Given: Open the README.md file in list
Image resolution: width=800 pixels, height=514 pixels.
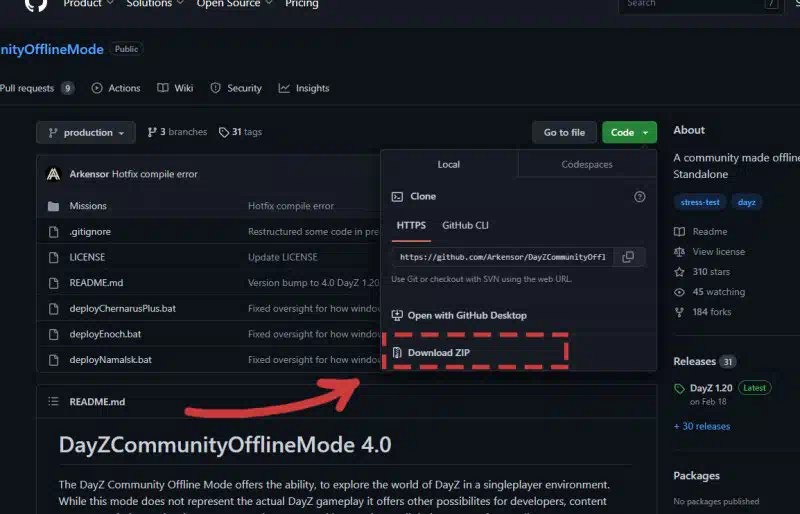Looking at the screenshot, I should coord(96,282).
